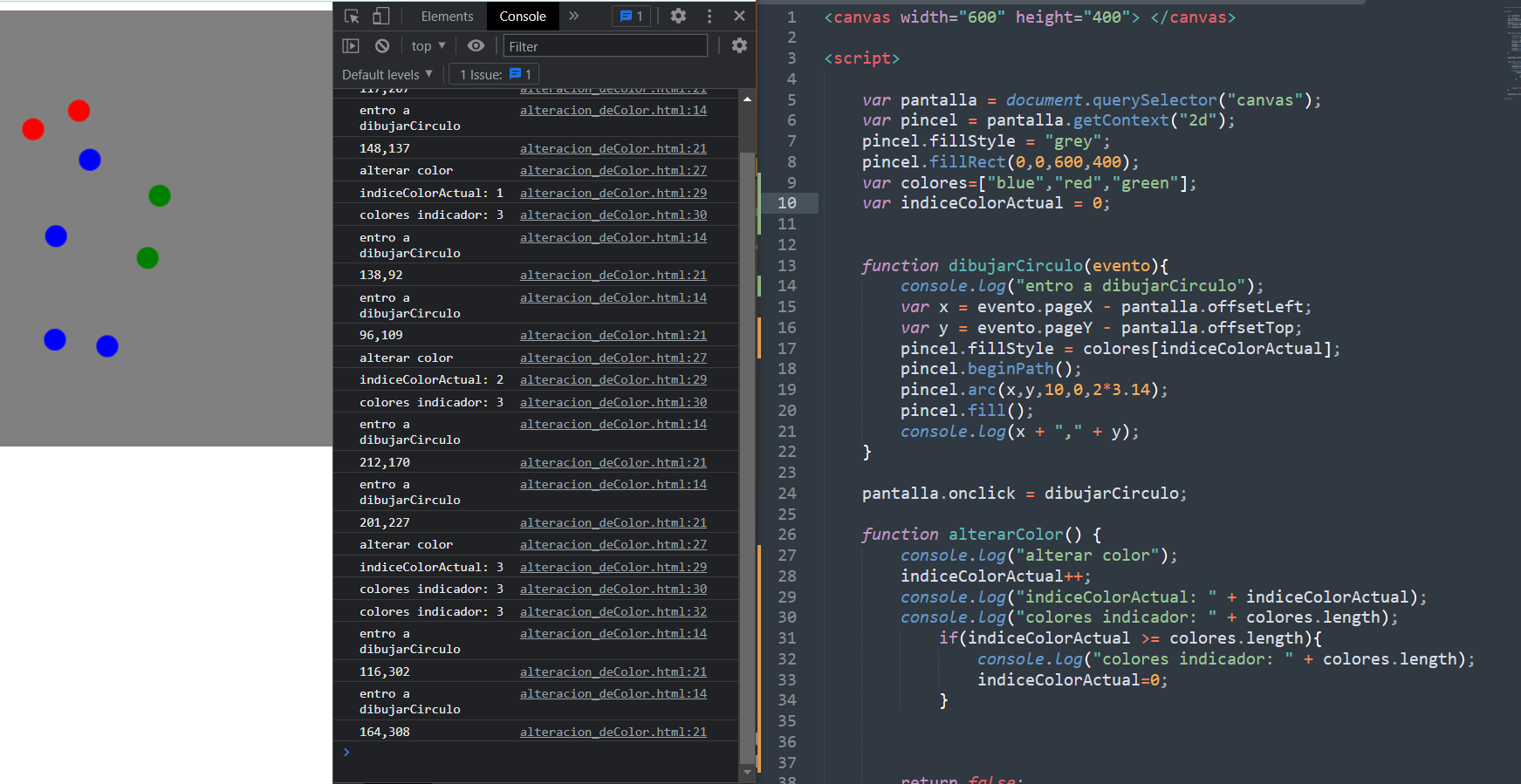Show the console sidebar icon
Viewport: 1521px width, 784px height.
pyautogui.click(x=351, y=45)
